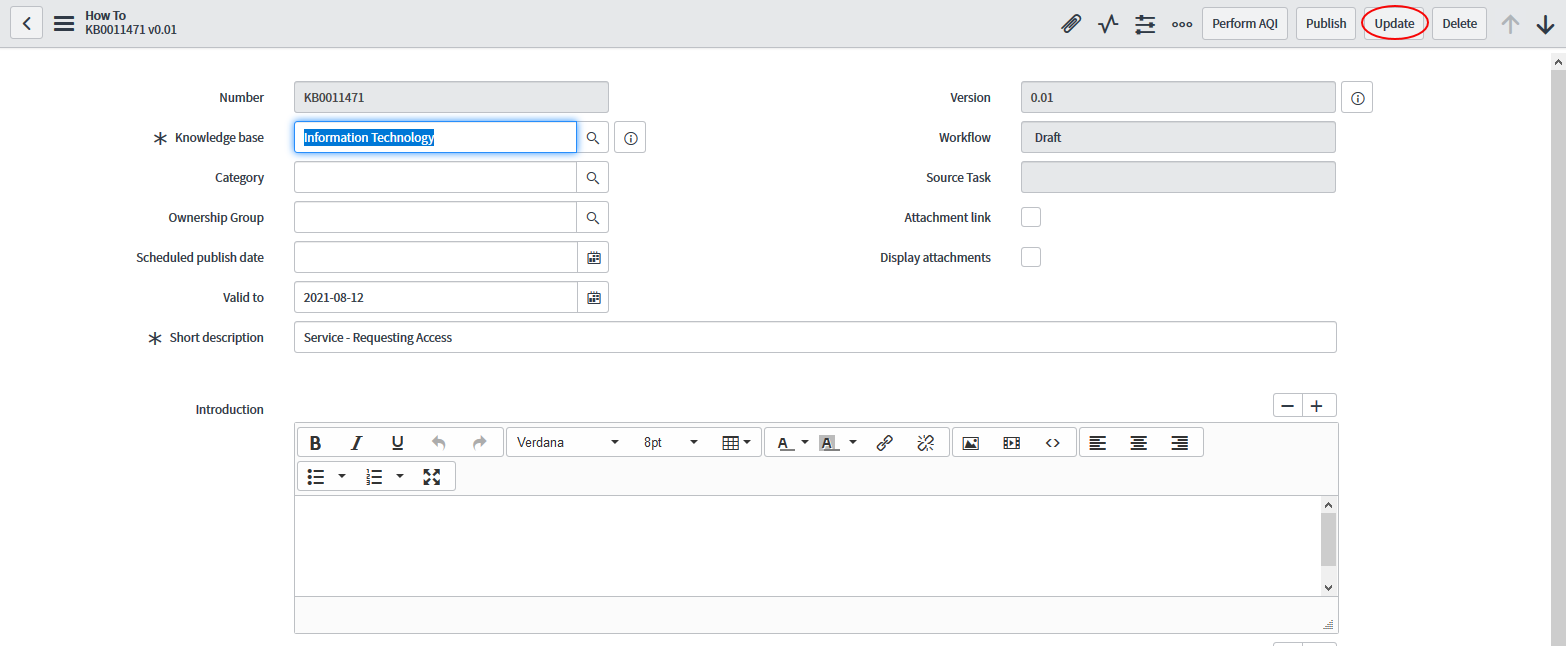
Task: Click the Knowledge base lookup magnifier
Action: pyautogui.click(x=593, y=138)
